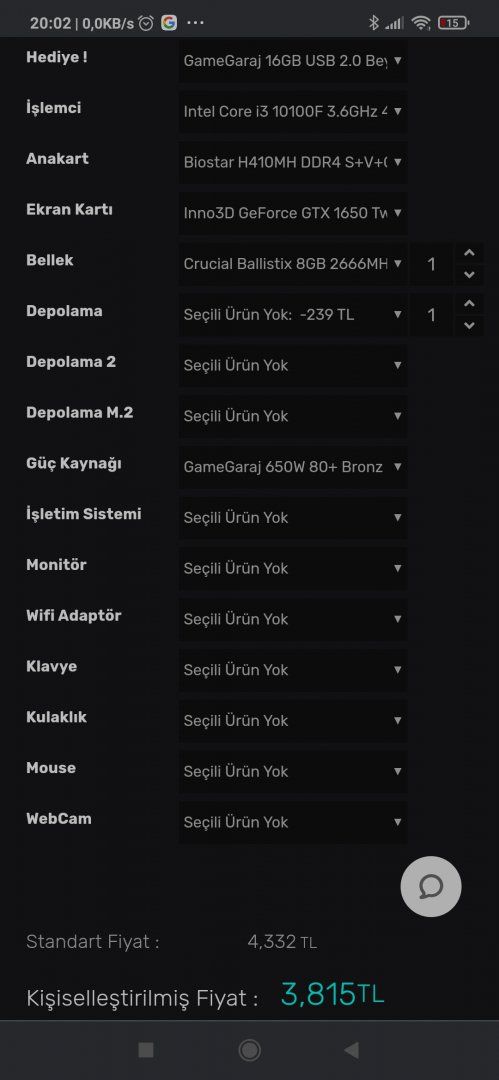Screen dimensions: 499x1080
Task: Expand the WebCam product dropdown
Action: (293, 822)
